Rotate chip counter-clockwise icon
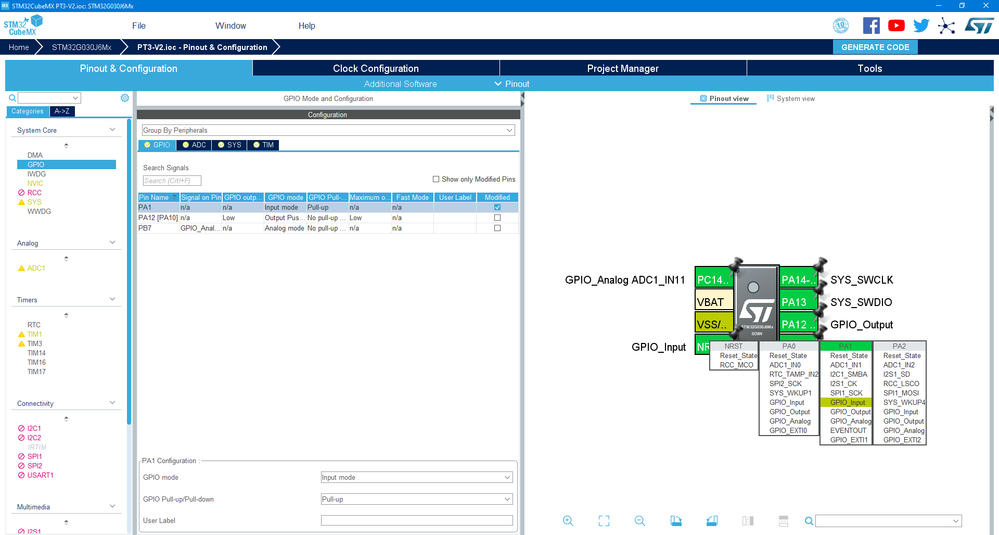The image size is (999, 535). click(712, 520)
